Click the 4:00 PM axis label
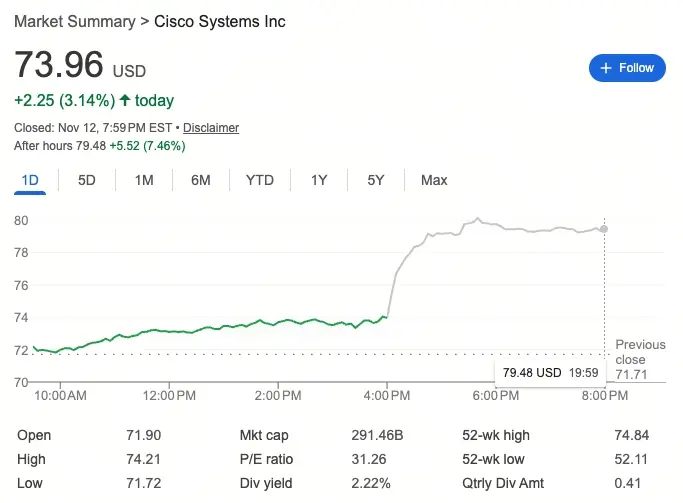 [387, 395]
